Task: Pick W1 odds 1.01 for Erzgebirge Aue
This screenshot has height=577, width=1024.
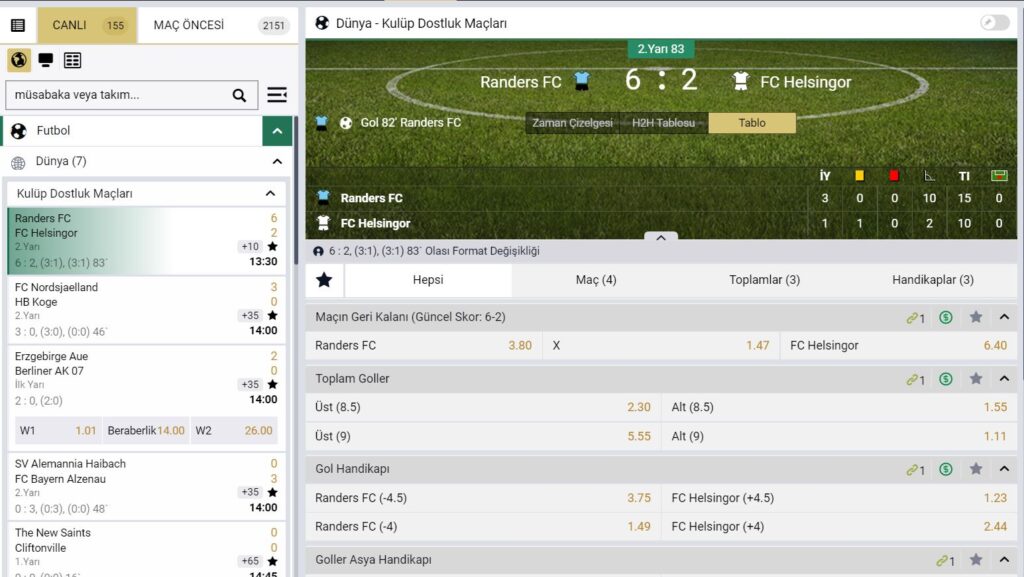Action: pyautogui.click(x=57, y=431)
